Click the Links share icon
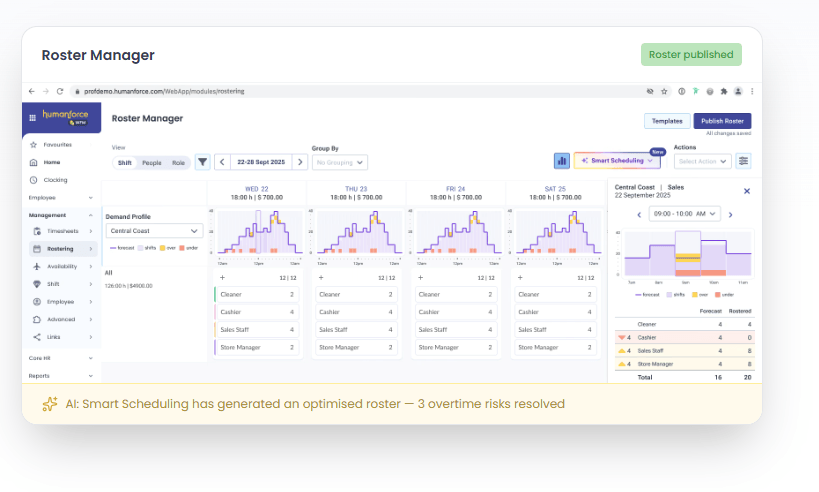 tap(37, 337)
